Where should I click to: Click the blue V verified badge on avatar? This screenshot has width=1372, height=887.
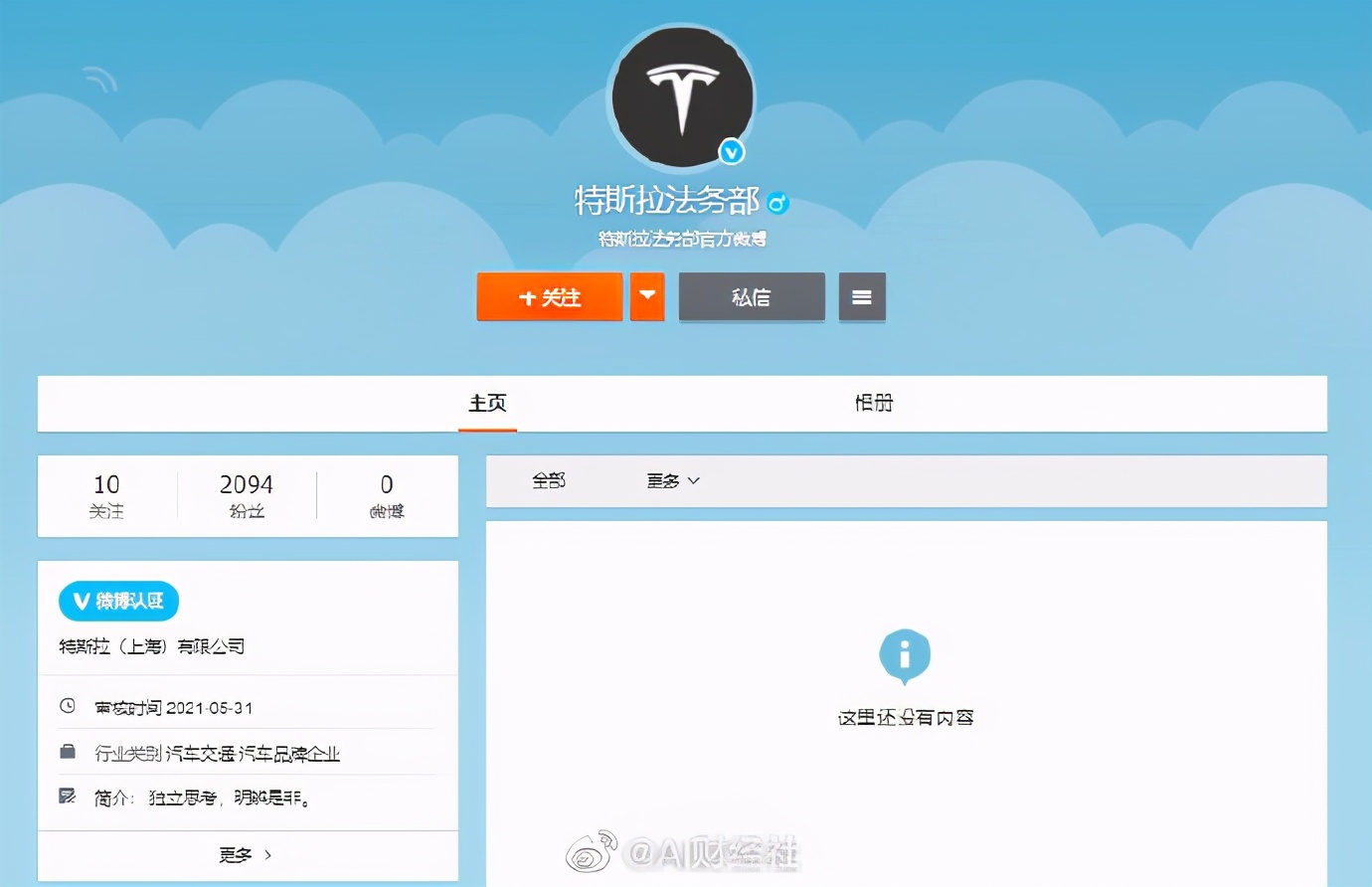733,152
